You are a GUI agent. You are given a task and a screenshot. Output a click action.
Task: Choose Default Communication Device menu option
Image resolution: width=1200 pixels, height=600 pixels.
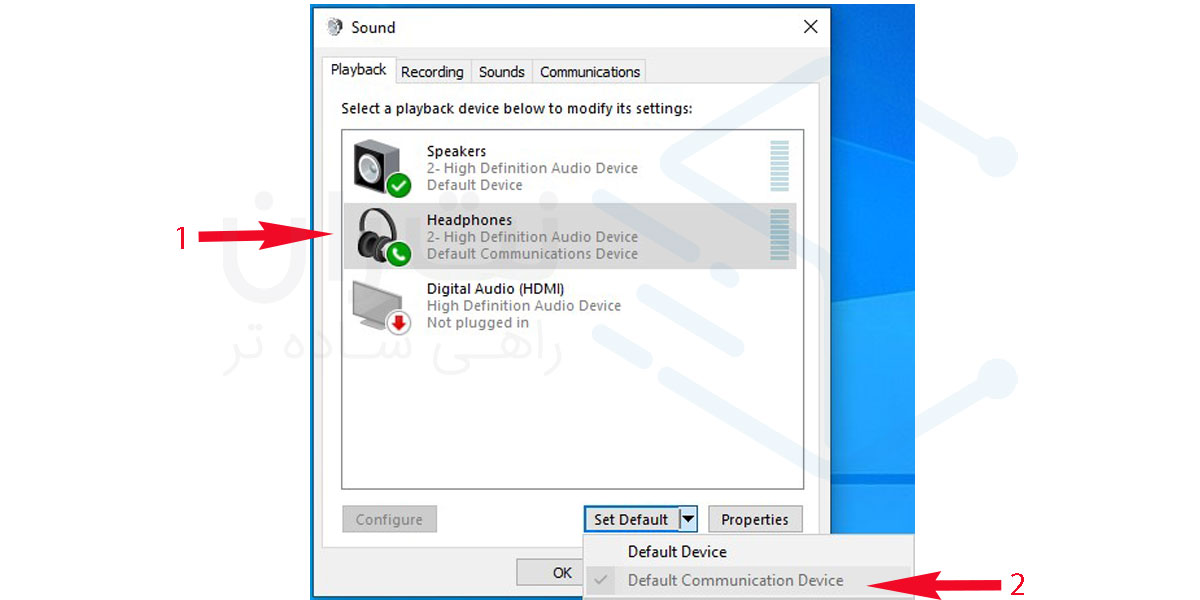point(735,580)
